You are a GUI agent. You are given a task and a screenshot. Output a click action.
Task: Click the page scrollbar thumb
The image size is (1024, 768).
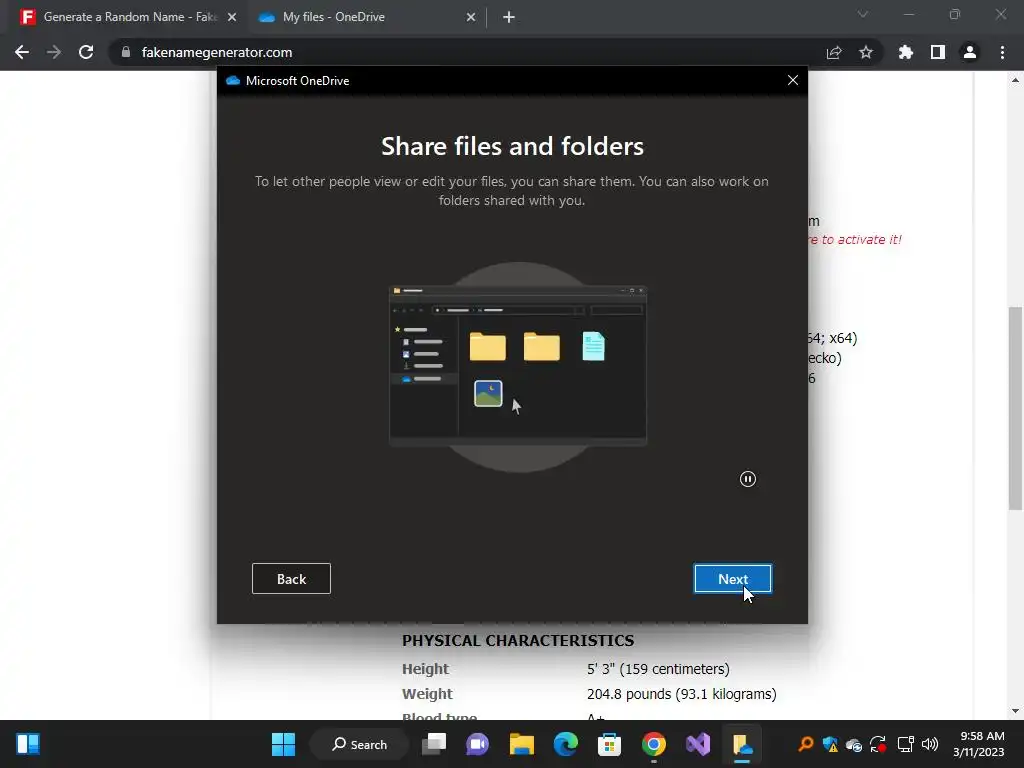(1015, 408)
